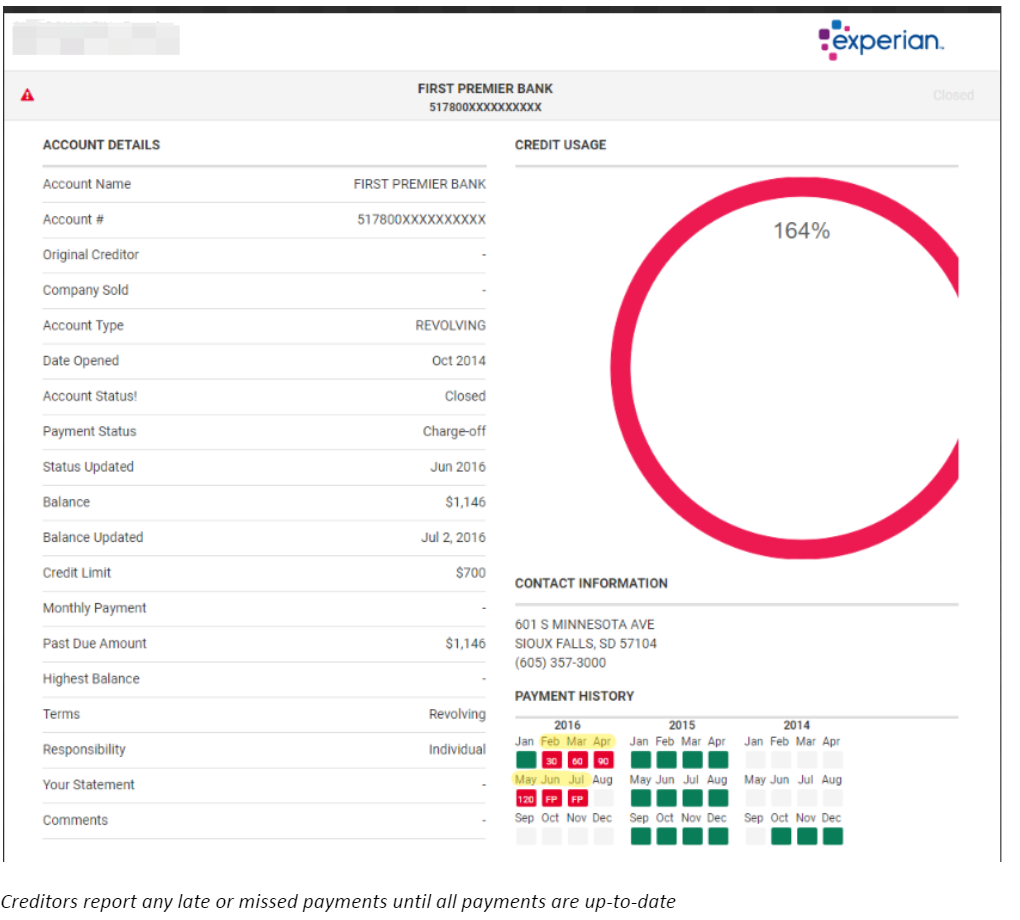Click the green square for May 2015
The width and height of the screenshot is (1020, 920).
[641, 798]
